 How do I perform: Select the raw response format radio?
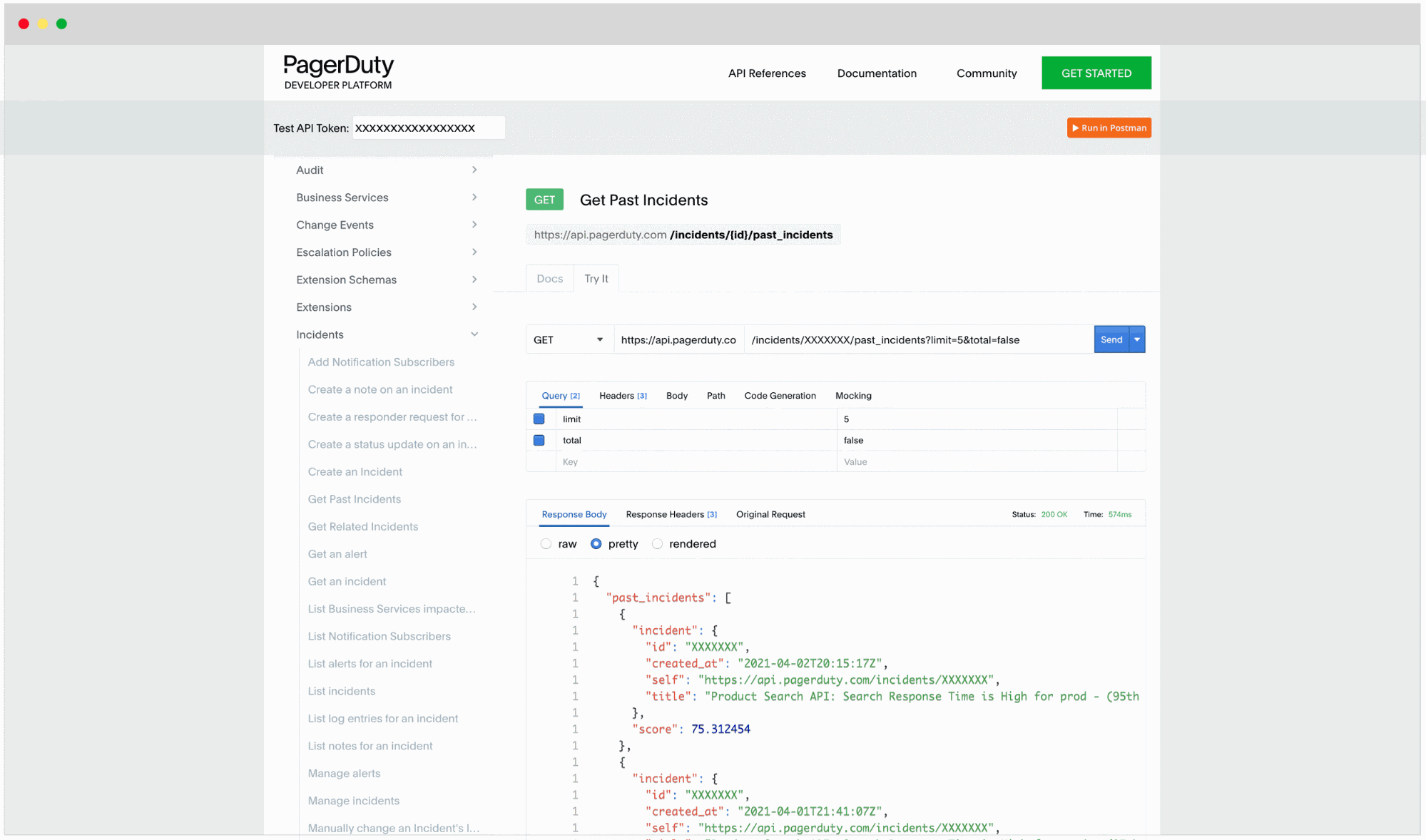[x=546, y=544]
